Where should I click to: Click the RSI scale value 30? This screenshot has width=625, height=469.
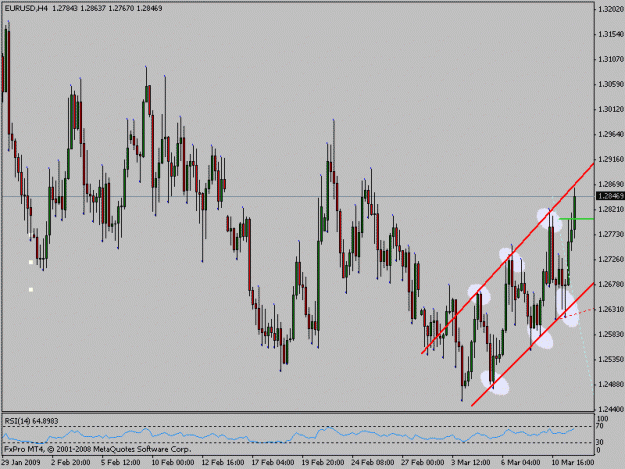pos(599,442)
